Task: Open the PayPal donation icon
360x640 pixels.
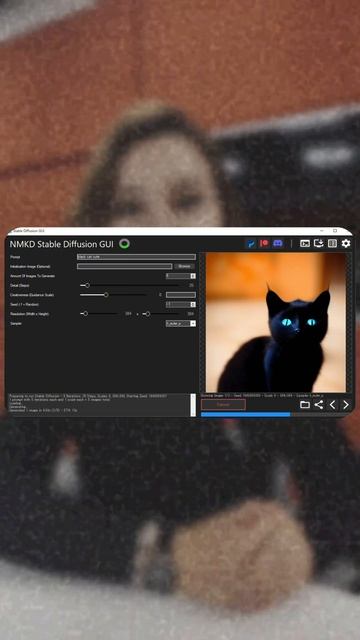Action: [250, 244]
